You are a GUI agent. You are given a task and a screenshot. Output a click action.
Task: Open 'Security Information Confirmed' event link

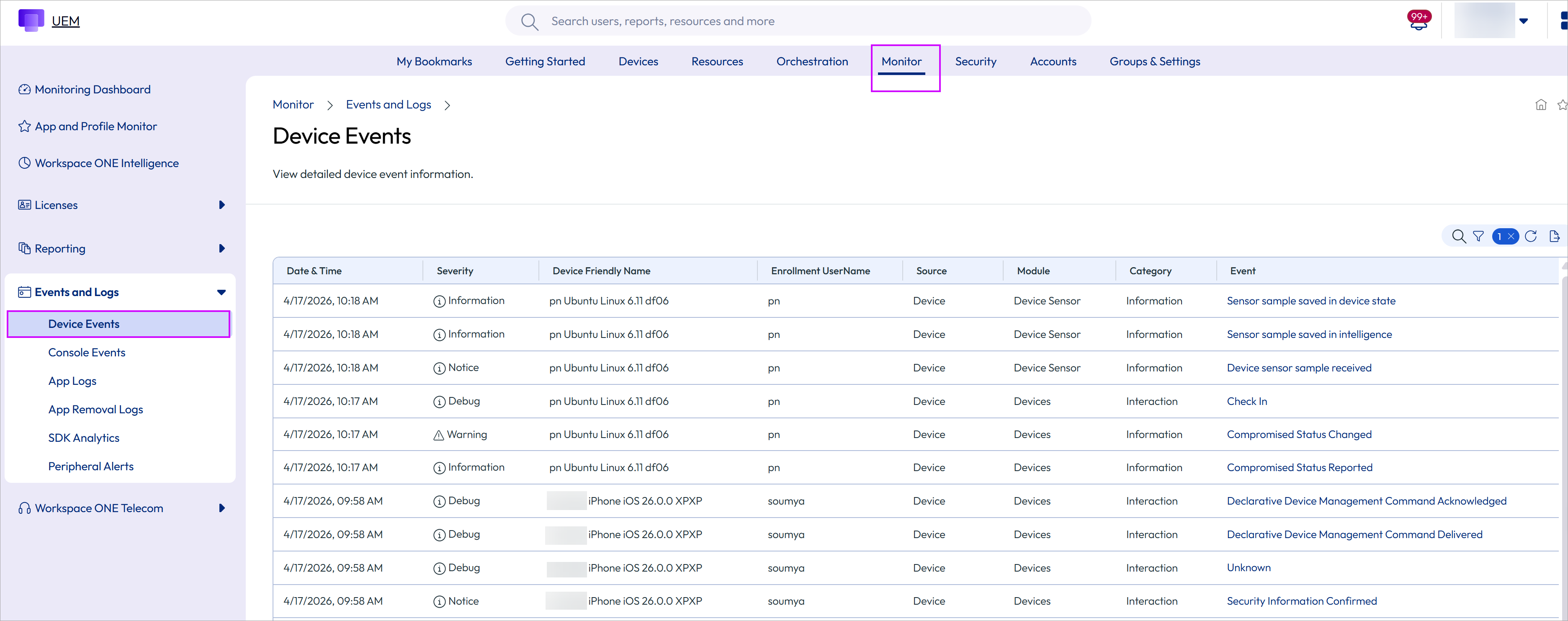(1301, 601)
